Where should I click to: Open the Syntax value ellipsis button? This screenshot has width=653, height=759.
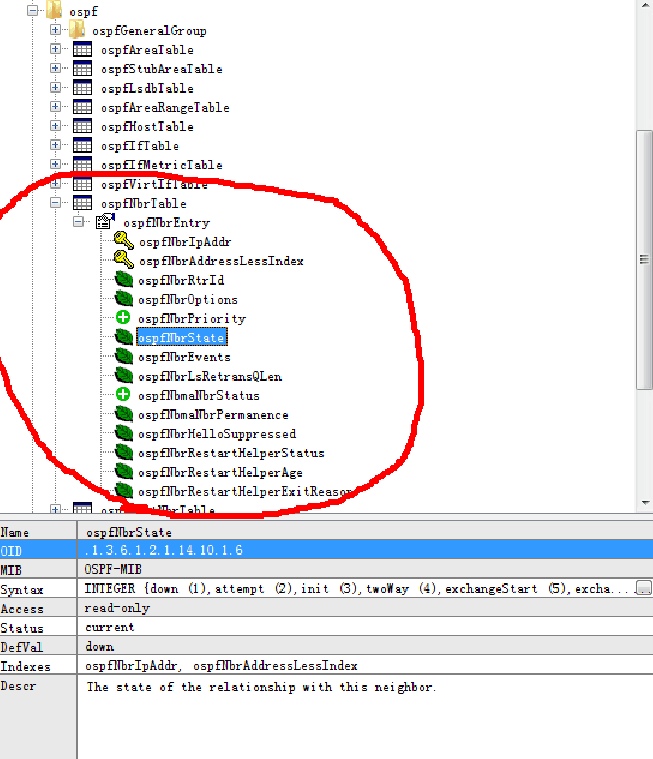[643, 589]
